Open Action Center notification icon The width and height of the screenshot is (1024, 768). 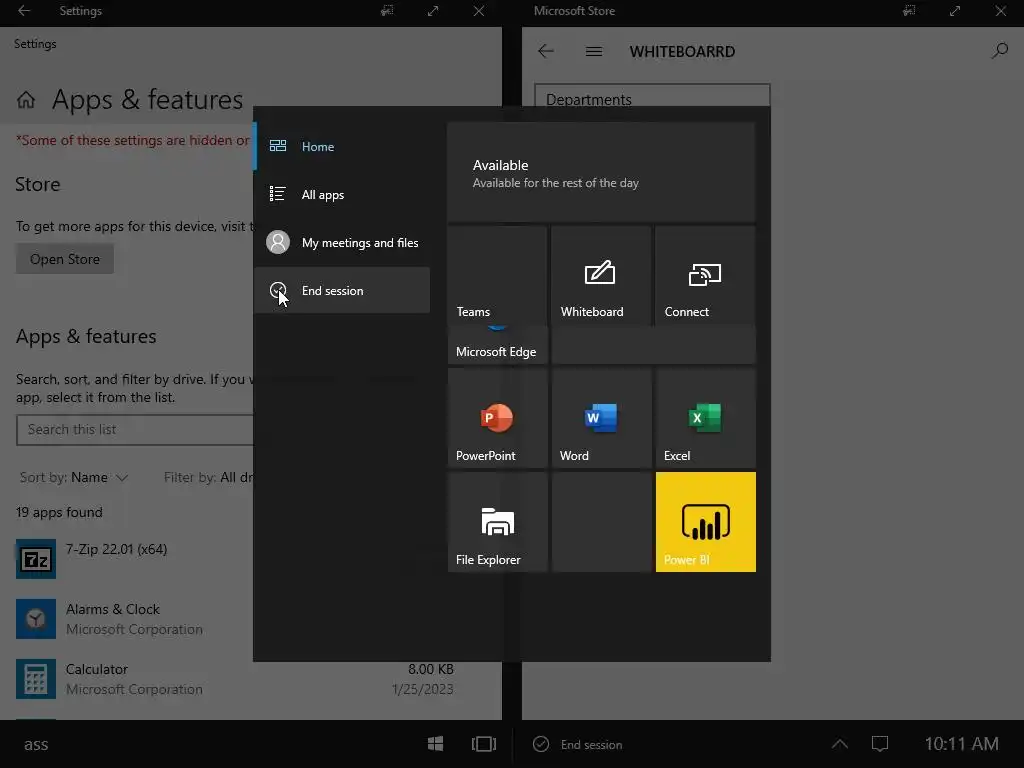tap(880, 744)
